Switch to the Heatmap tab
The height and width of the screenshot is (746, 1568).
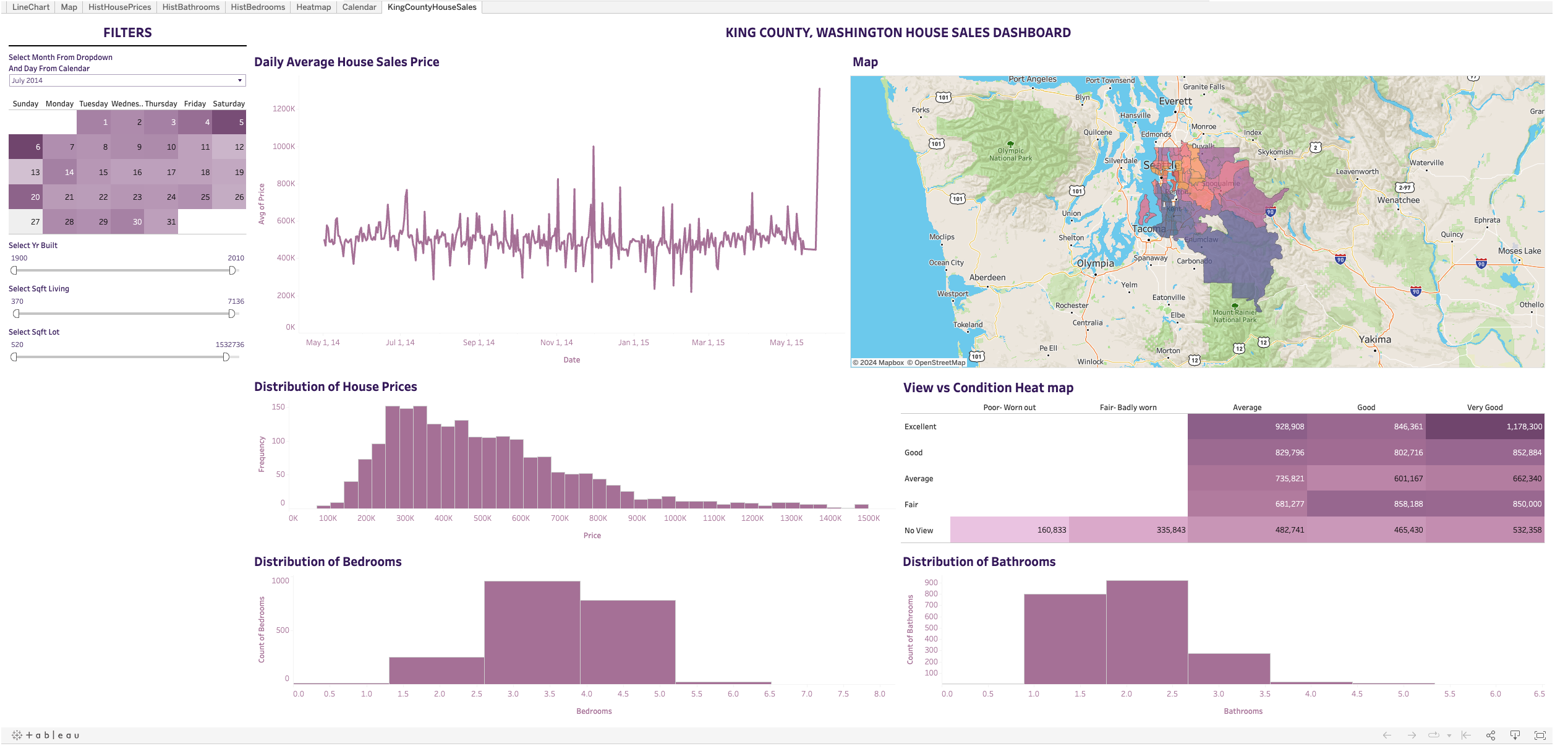(x=313, y=7)
